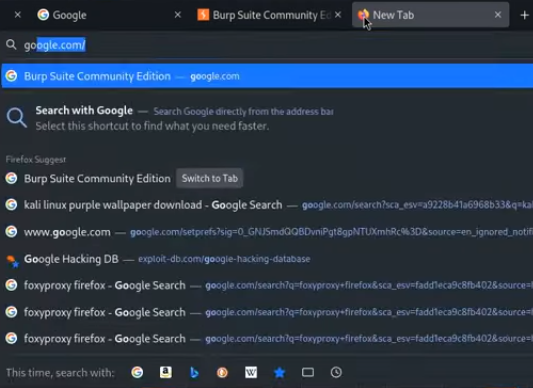
Task: Open kali linux purple wallpaper download suggestion
Action: coord(267,205)
